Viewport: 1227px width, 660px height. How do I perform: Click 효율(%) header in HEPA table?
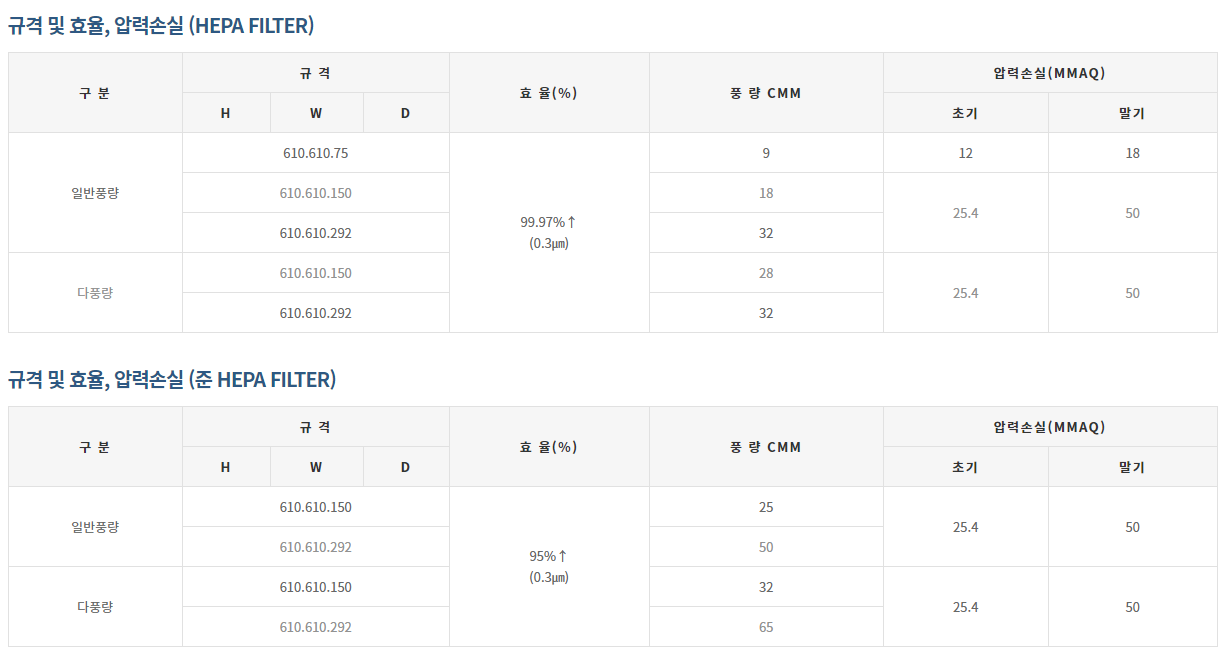coord(548,93)
